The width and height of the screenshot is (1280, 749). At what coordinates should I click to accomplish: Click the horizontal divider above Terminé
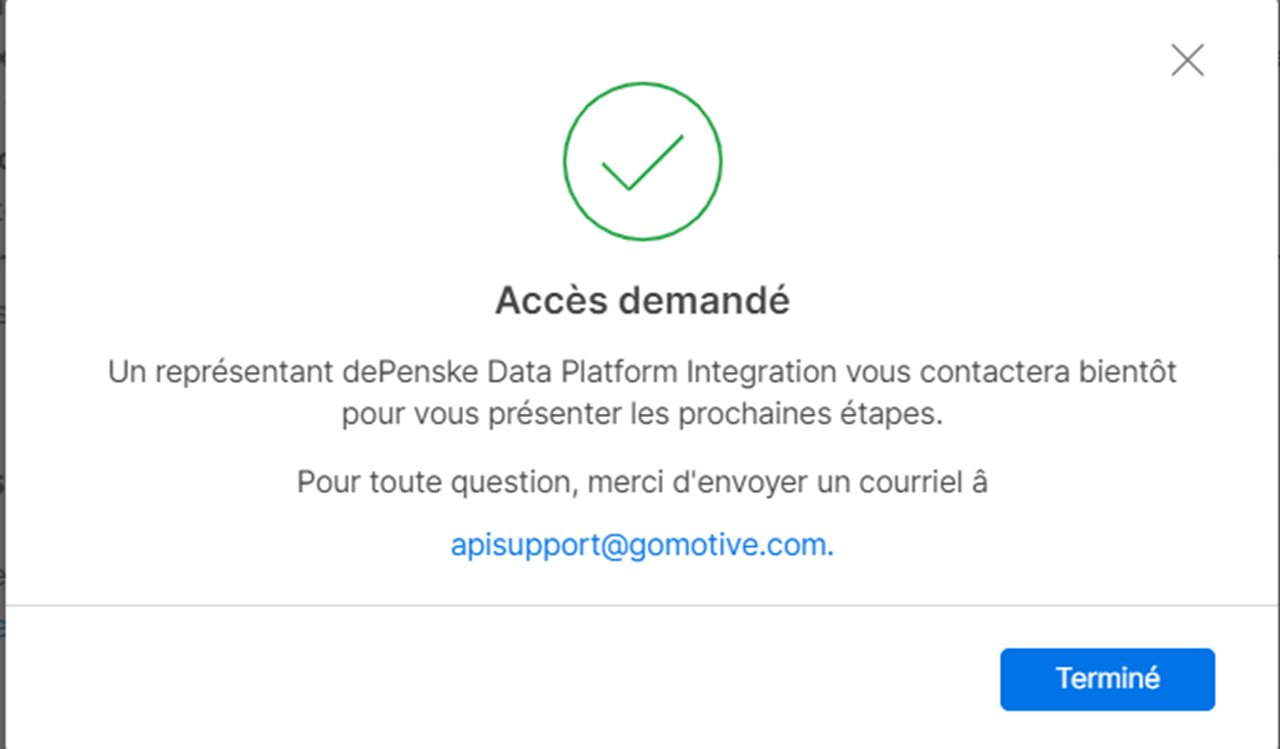click(x=642, y=605)
